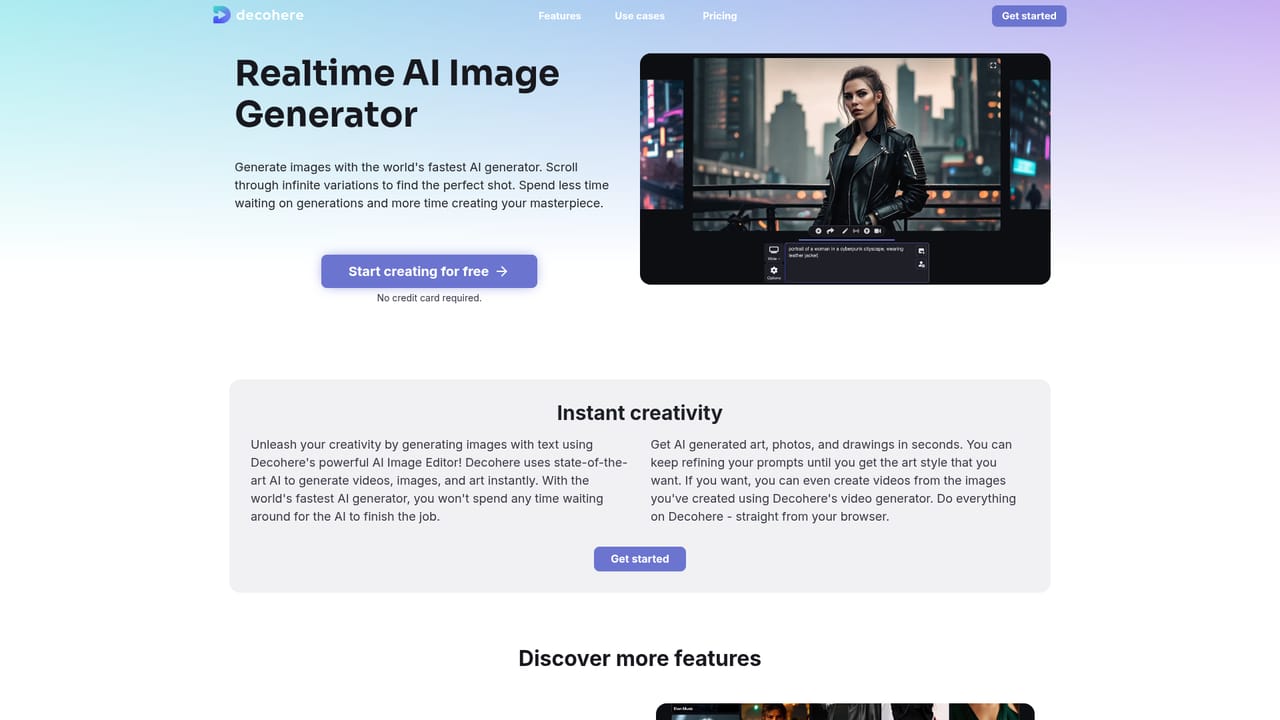
Task: Click the Realtime AI Image Generator heading
Action: click(x=397, y=93)
